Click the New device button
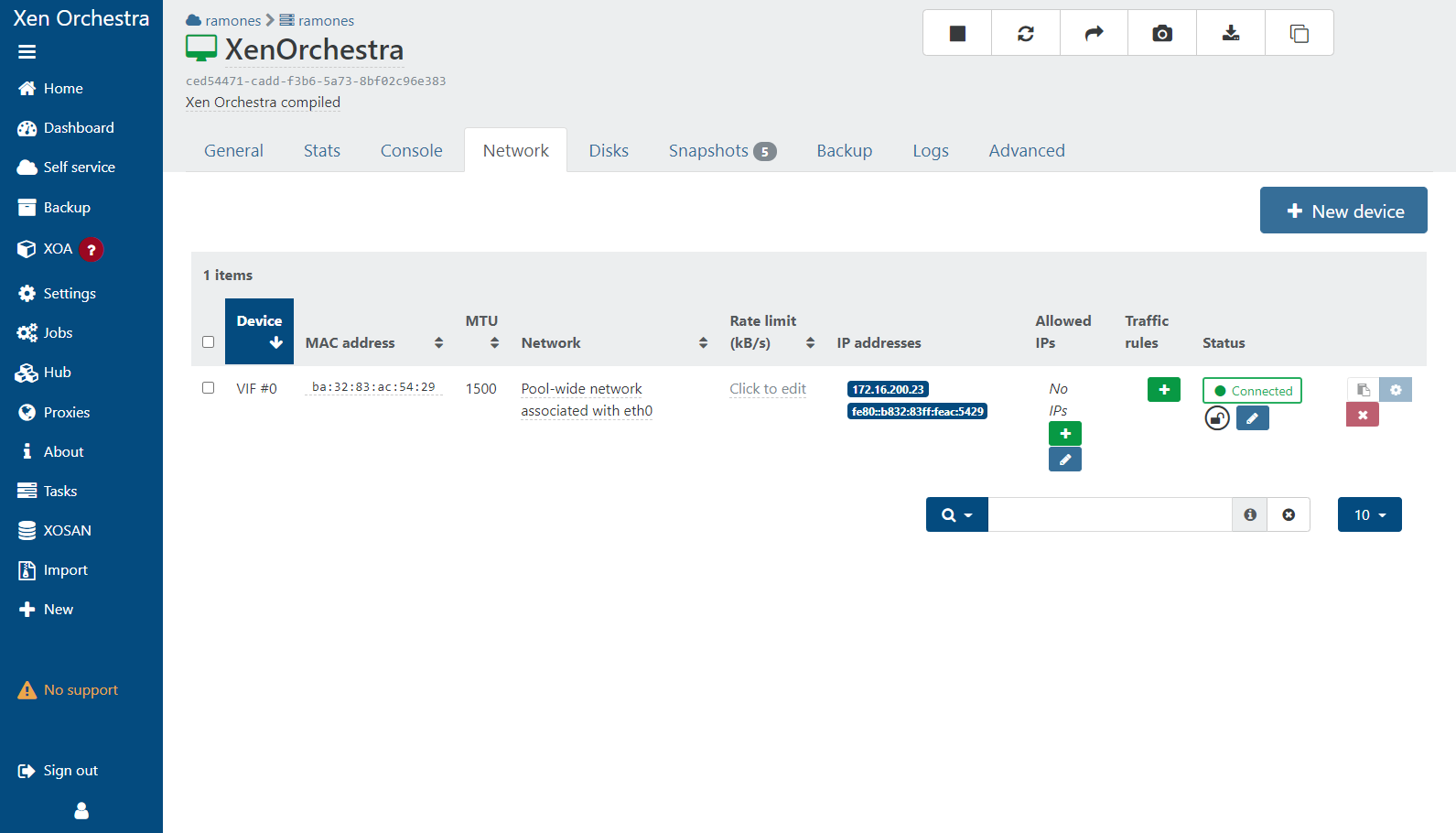 coord(1343,211)
